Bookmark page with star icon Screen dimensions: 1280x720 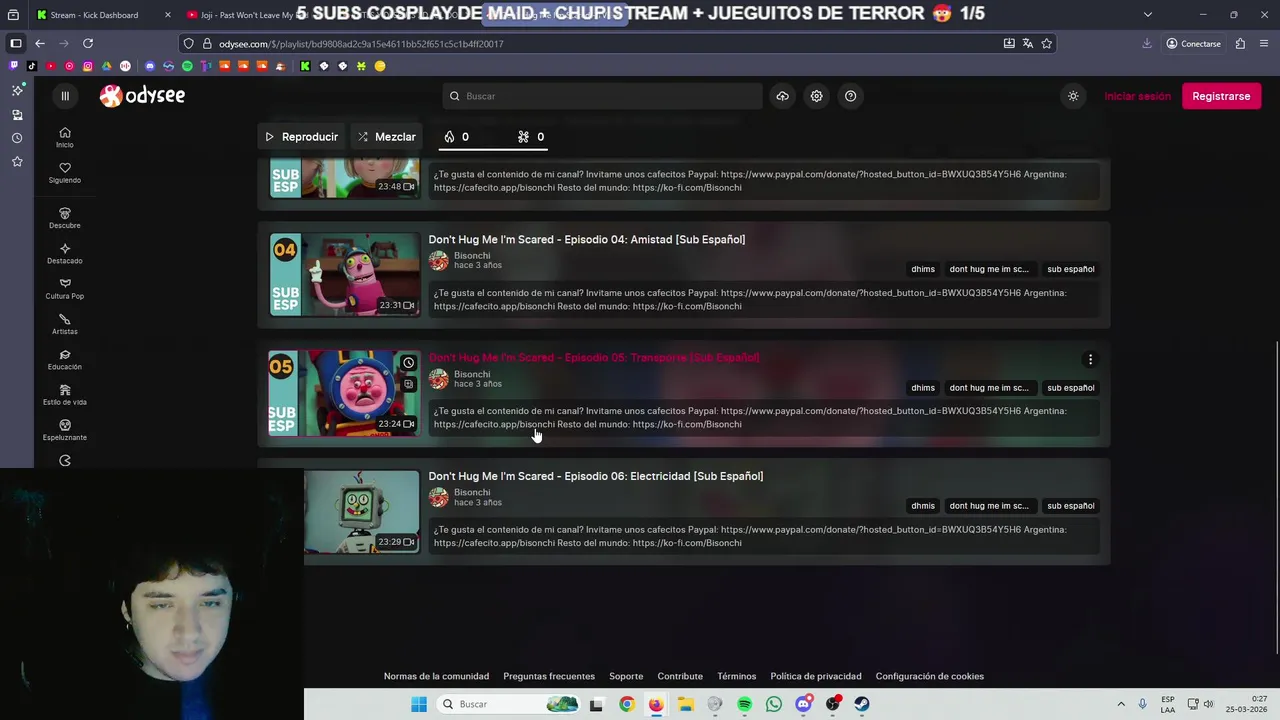coord(1046,43)
